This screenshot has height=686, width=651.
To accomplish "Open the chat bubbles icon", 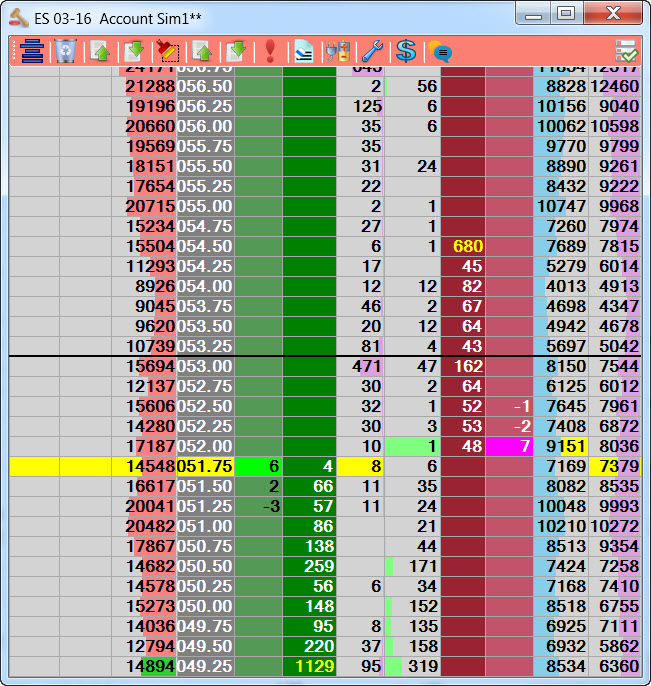I will coord(440,52).
